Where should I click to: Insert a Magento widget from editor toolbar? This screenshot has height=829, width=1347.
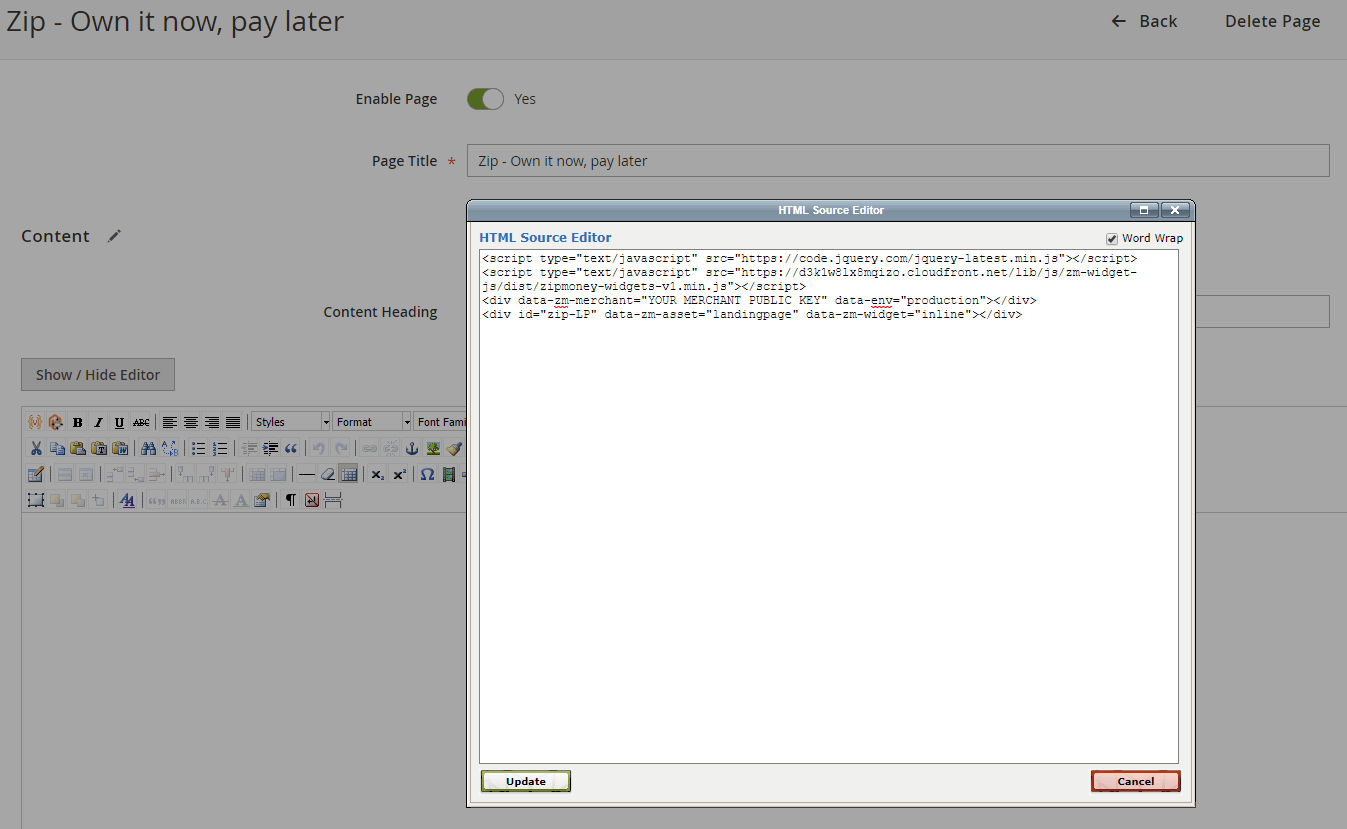pos(56,422)
